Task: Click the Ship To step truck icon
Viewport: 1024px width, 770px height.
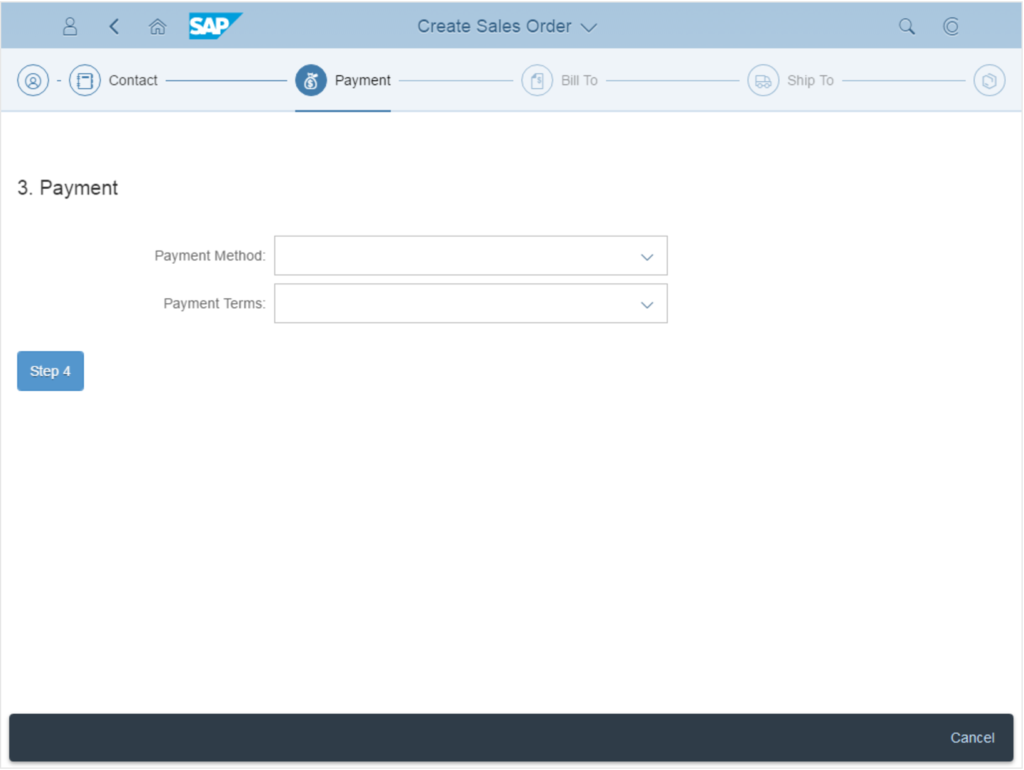Action: pyautogui.click(x=763, y=81)
